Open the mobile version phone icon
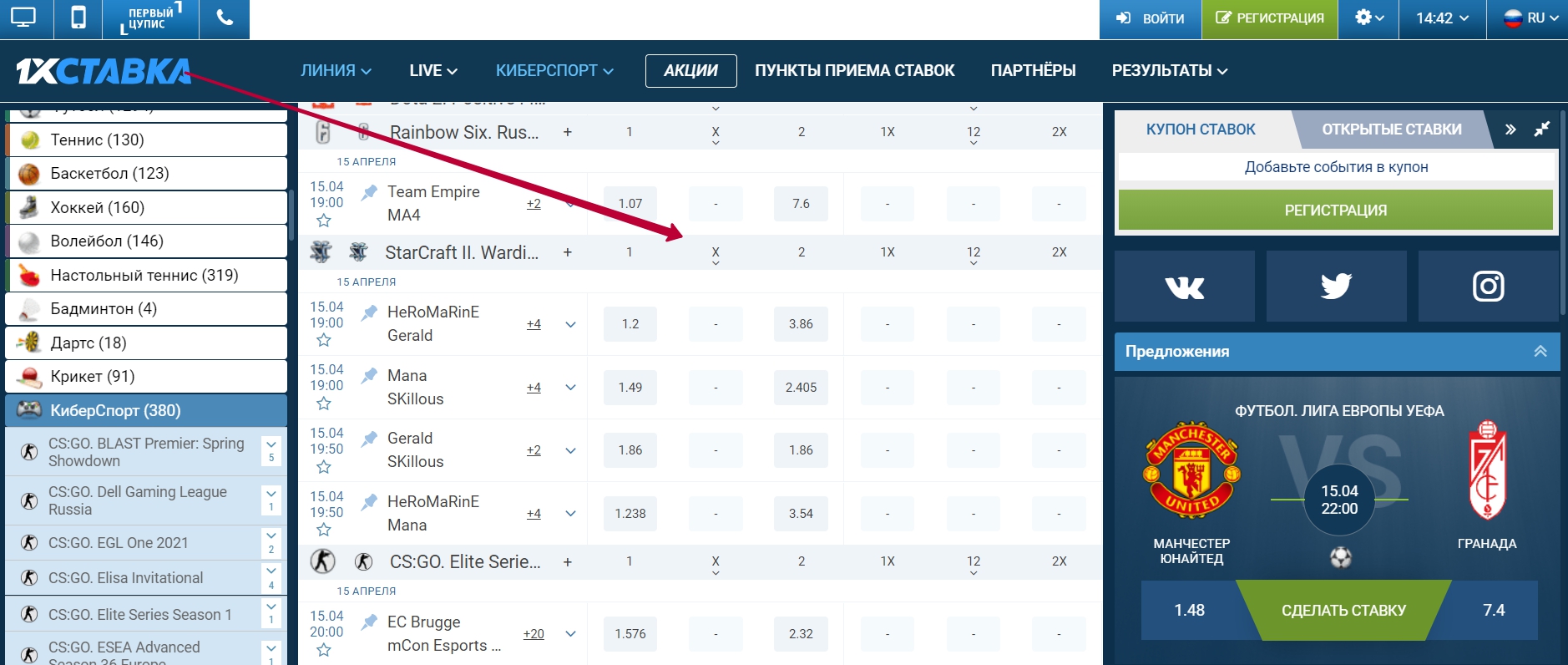The image size is (1568, 665). pos(78,18)
